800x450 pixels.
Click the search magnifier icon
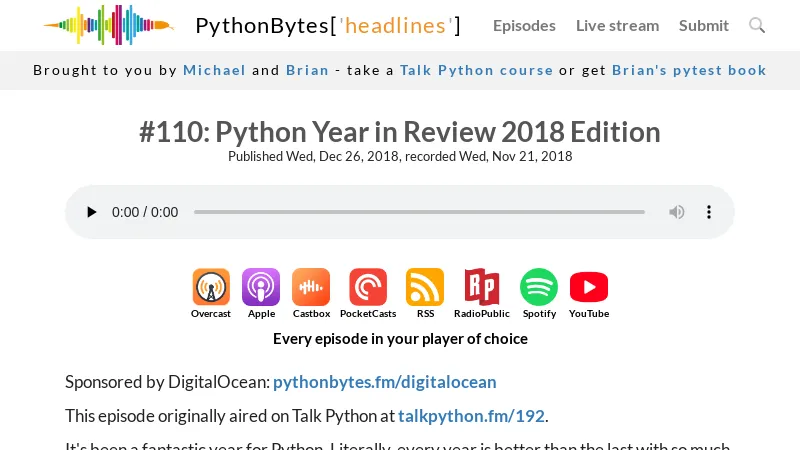757,25
